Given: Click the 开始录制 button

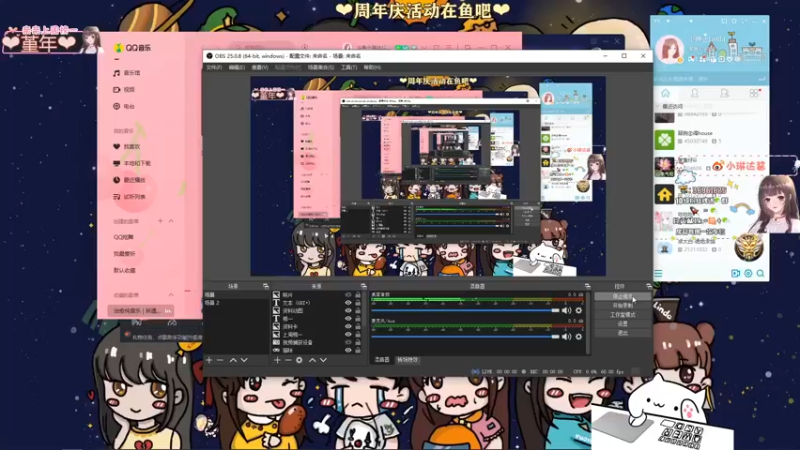Looking at the screenshot, I should tap(622, 306).
